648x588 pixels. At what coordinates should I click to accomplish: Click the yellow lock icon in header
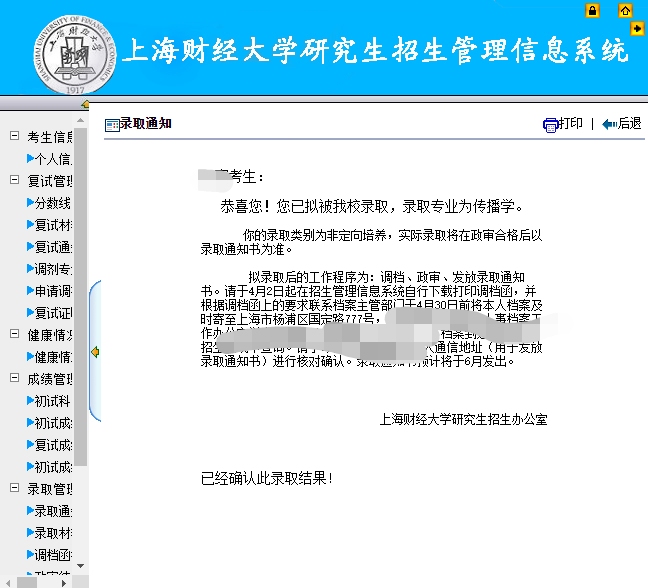(592, 11)
